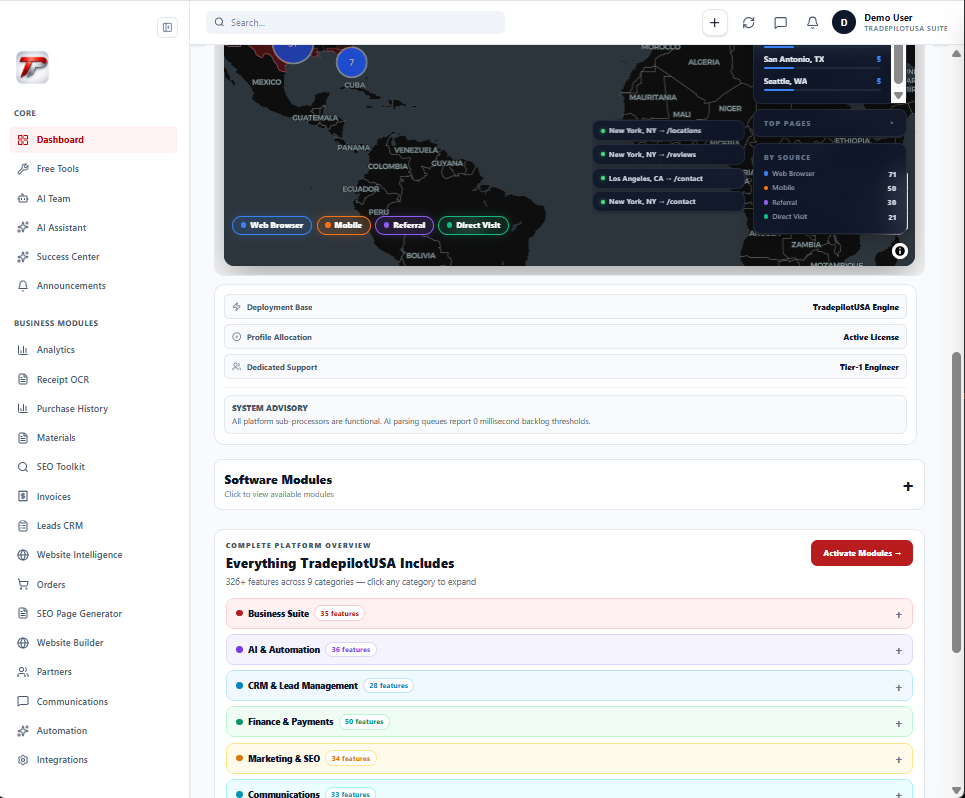
Task: Toggle the Mobile source filter
Action: 344,226
